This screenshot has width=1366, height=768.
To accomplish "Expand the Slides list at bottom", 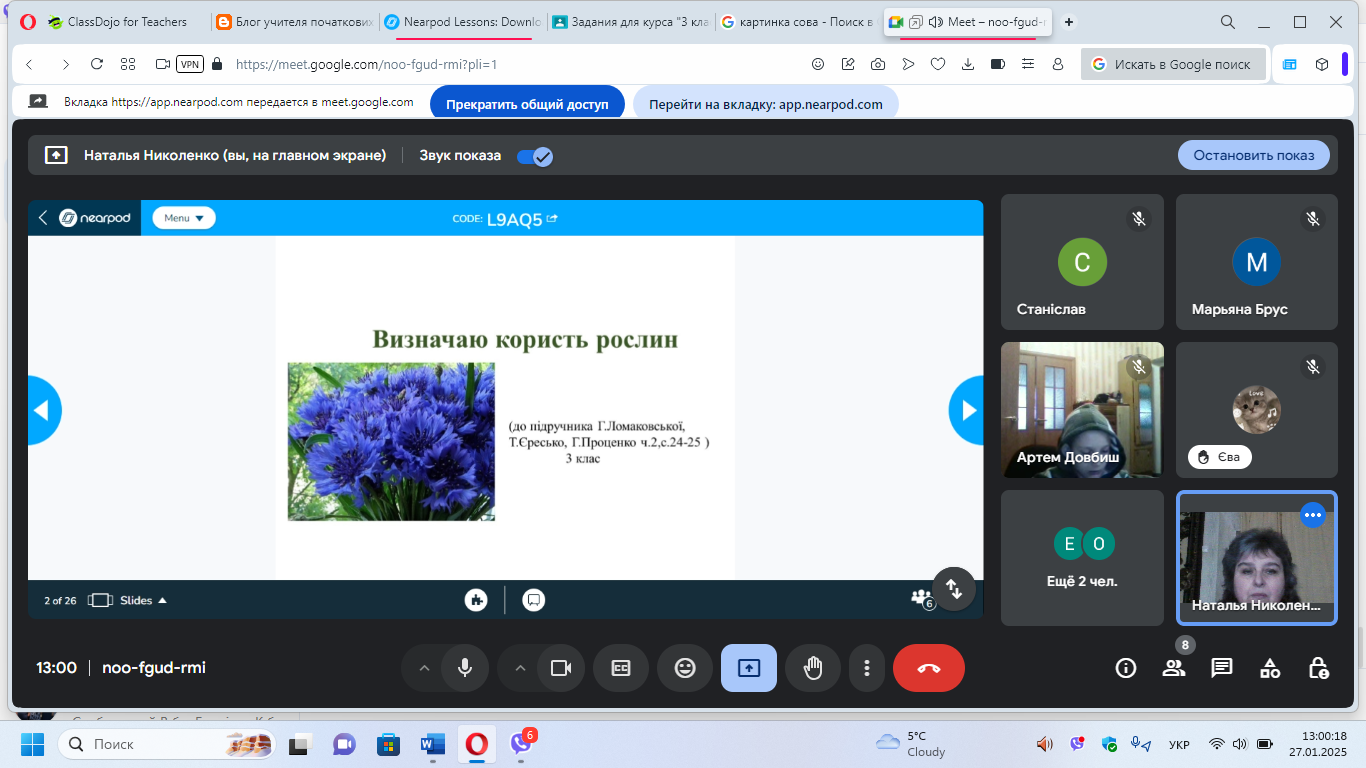I will coord(128,600).
